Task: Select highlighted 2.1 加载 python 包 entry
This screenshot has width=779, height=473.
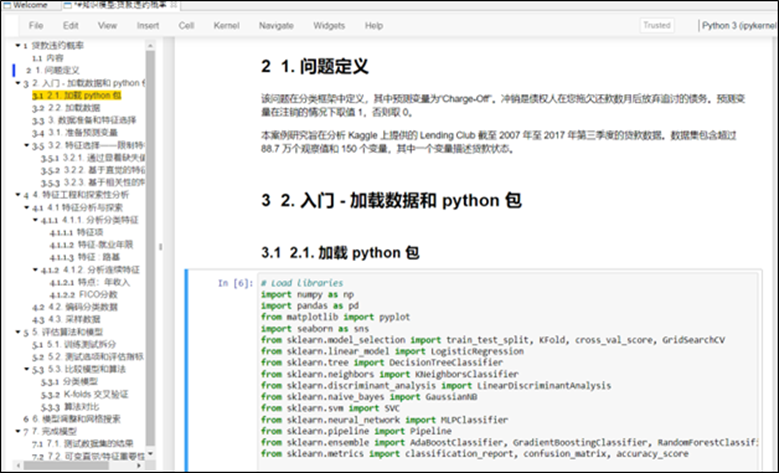Action: click(x=84, y=96)
